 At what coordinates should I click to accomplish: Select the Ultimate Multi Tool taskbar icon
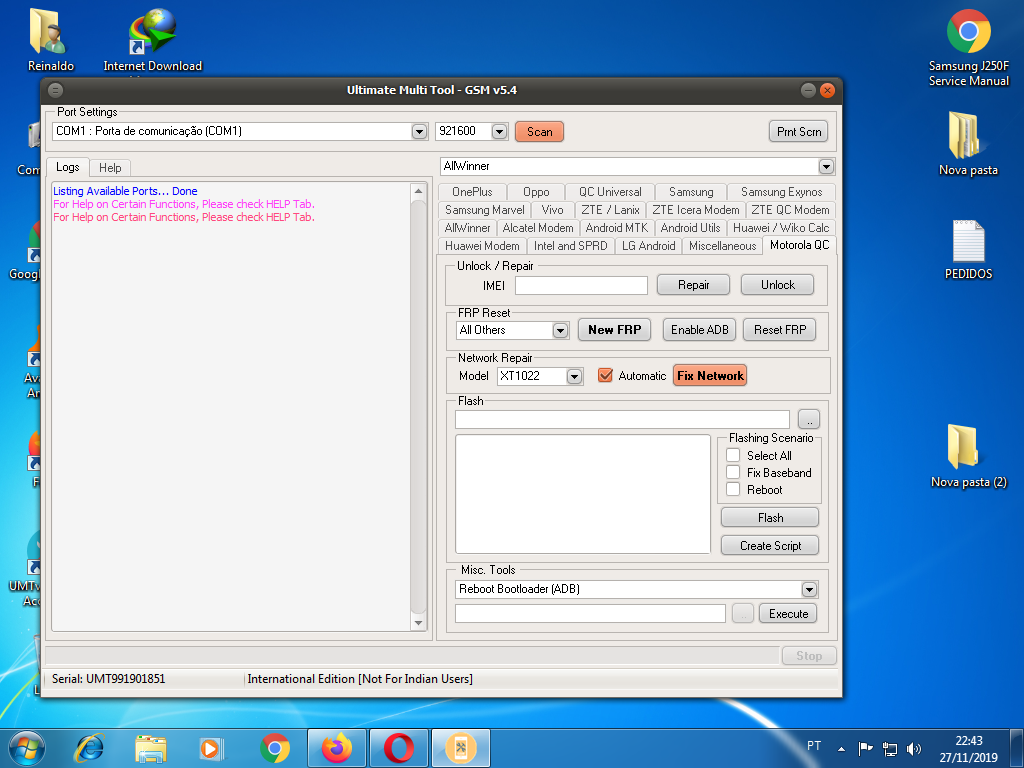click(460, 748)
